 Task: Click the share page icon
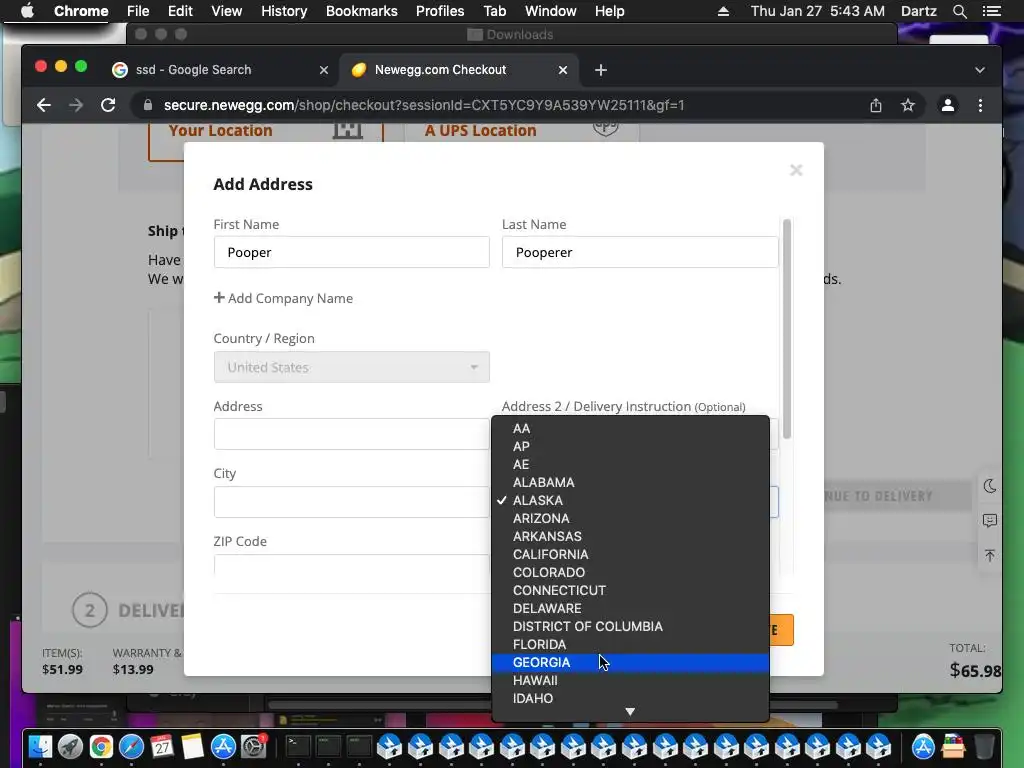tap(876, 105)
